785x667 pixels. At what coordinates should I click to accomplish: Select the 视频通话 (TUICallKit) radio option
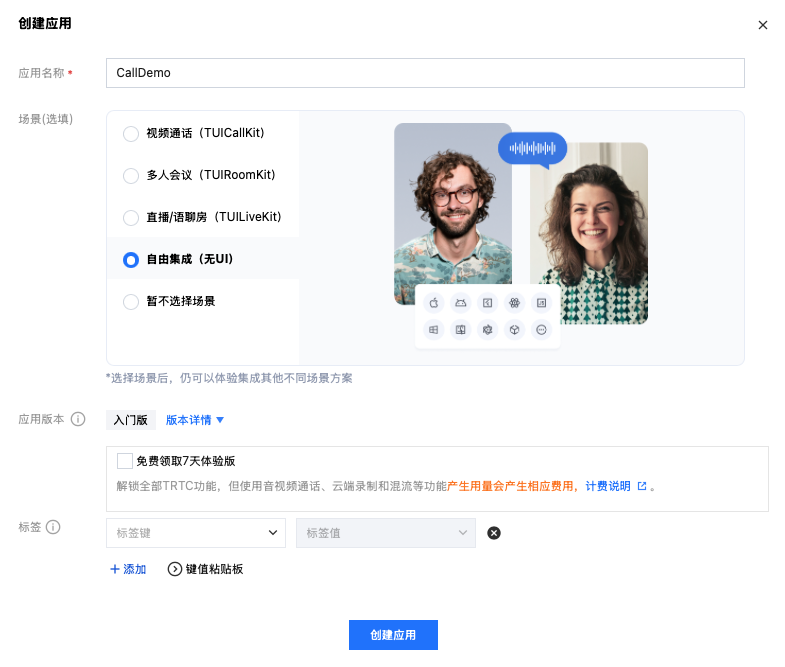pos(131,133)
